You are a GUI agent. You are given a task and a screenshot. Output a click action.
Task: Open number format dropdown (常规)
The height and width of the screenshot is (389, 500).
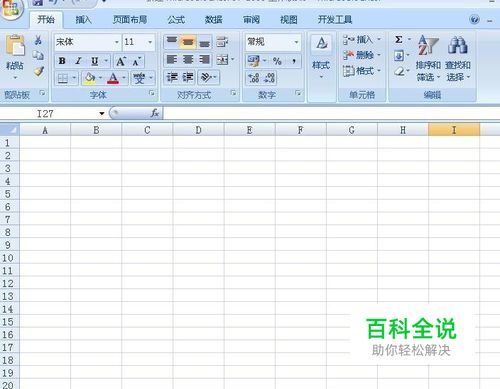point(296,42)
